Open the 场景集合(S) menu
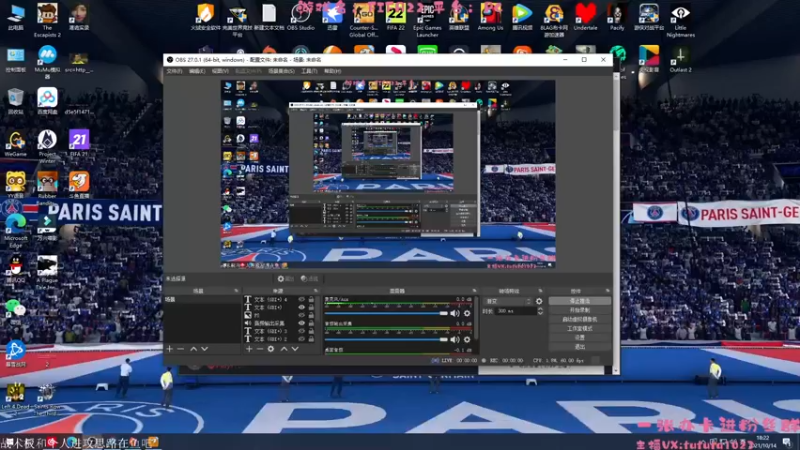Image resolution: width=800 pixels, height=450 pixels. click(x=281, y=71)
